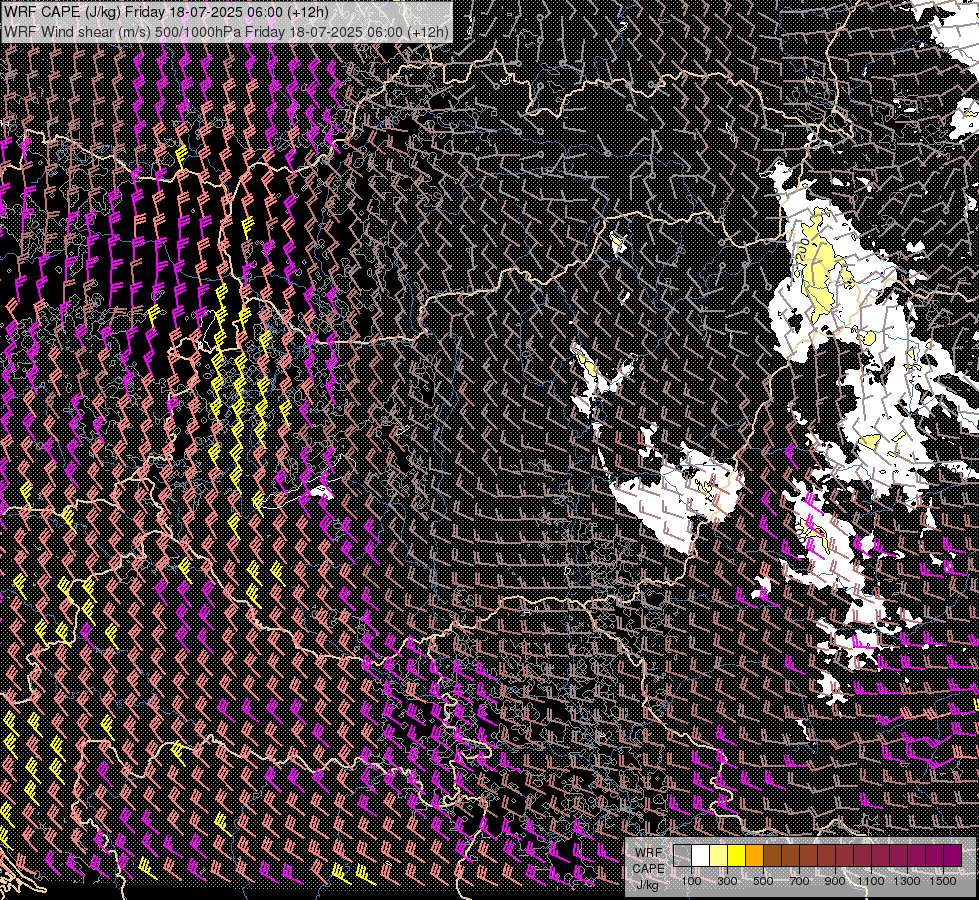Click the WRF Wind shear 500/1000hPa title line
Viewport: 979px width, 900px height.
226,32
